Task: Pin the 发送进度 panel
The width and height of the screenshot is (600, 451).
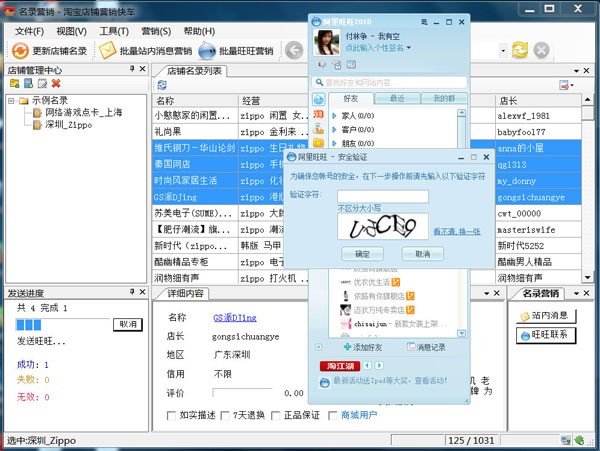Action: coord(132,292)
